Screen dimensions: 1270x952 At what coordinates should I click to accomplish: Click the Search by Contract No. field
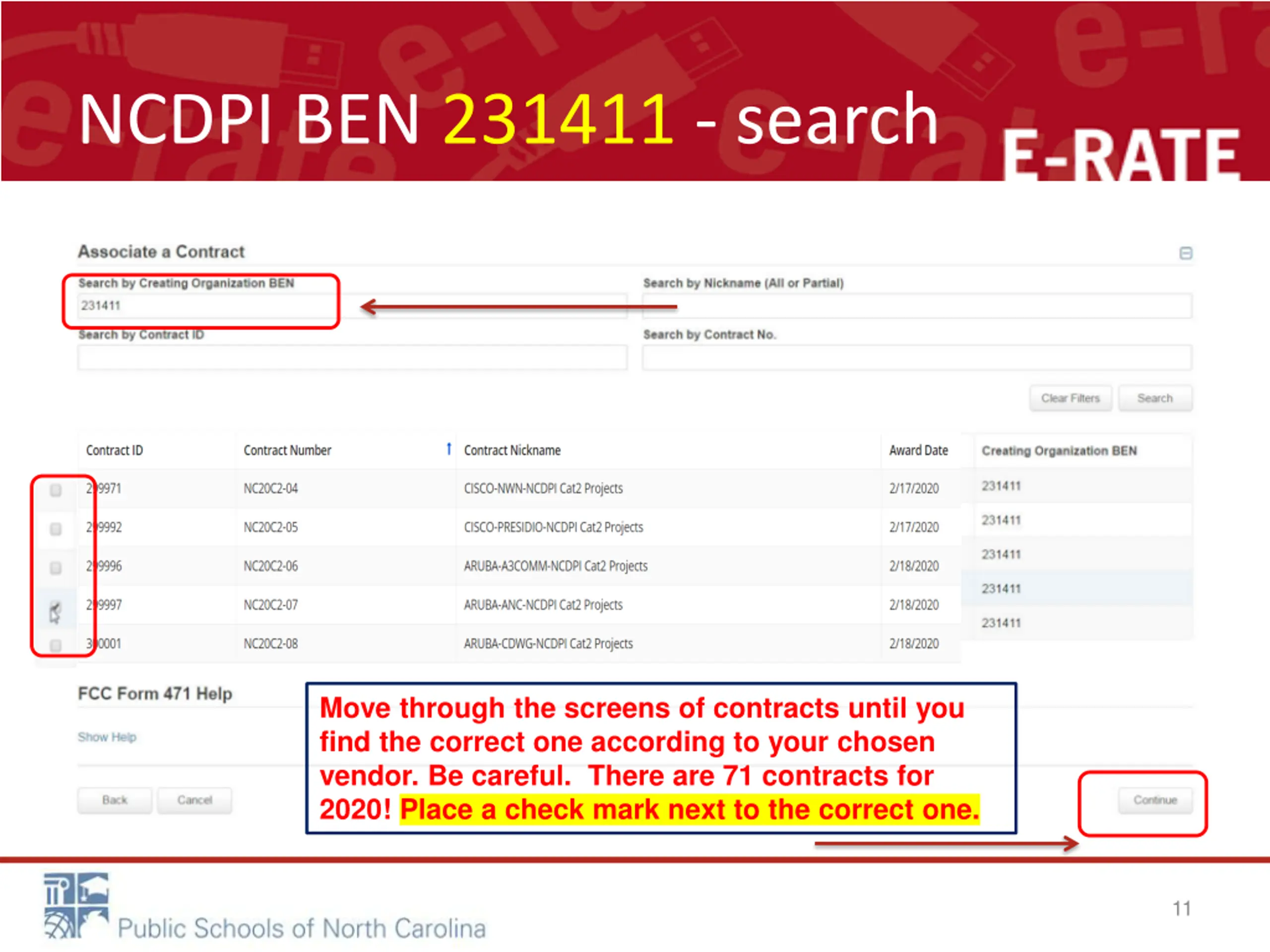click(917, 357)
